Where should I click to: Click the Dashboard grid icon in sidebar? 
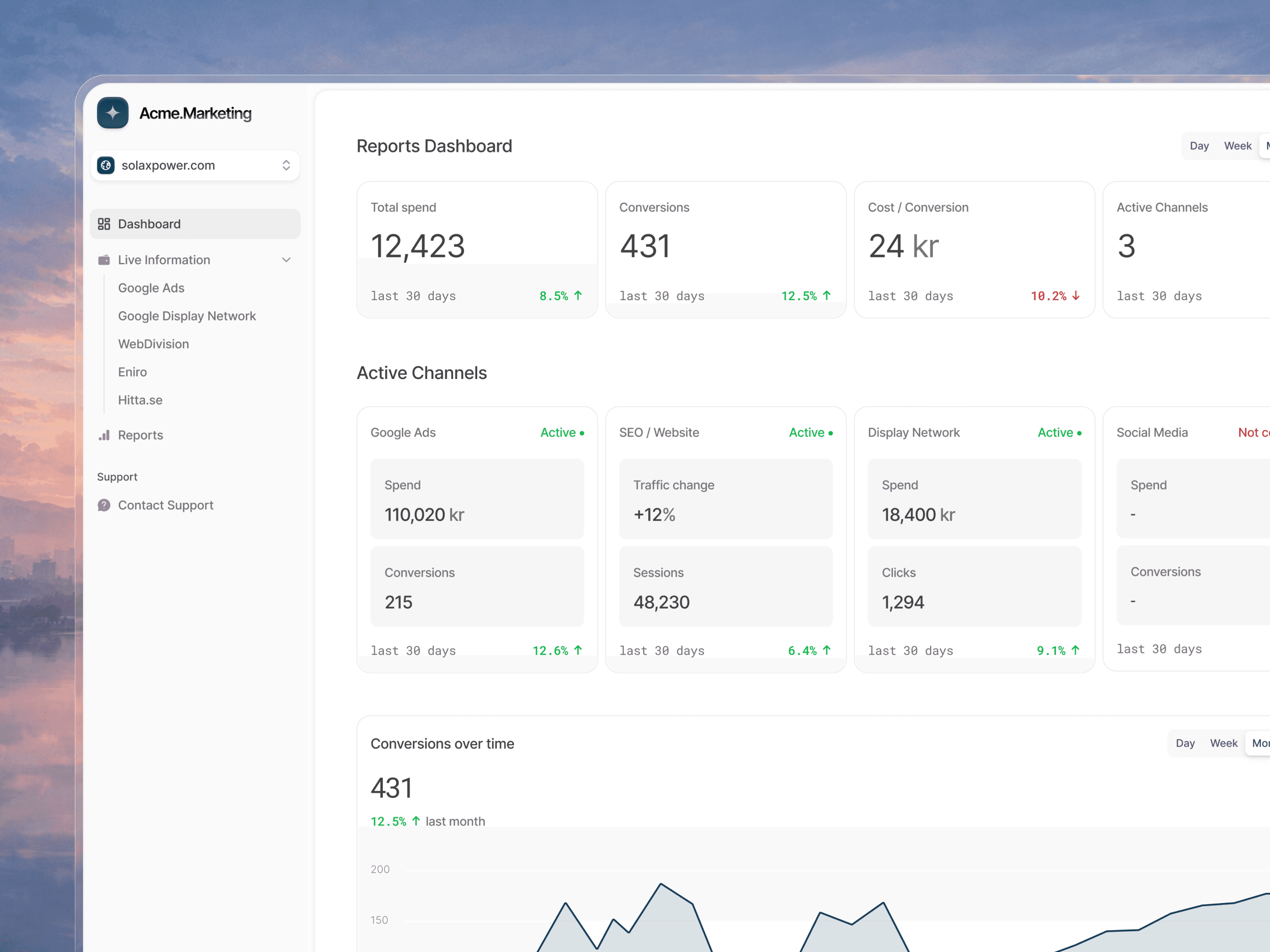click(104, 224)
